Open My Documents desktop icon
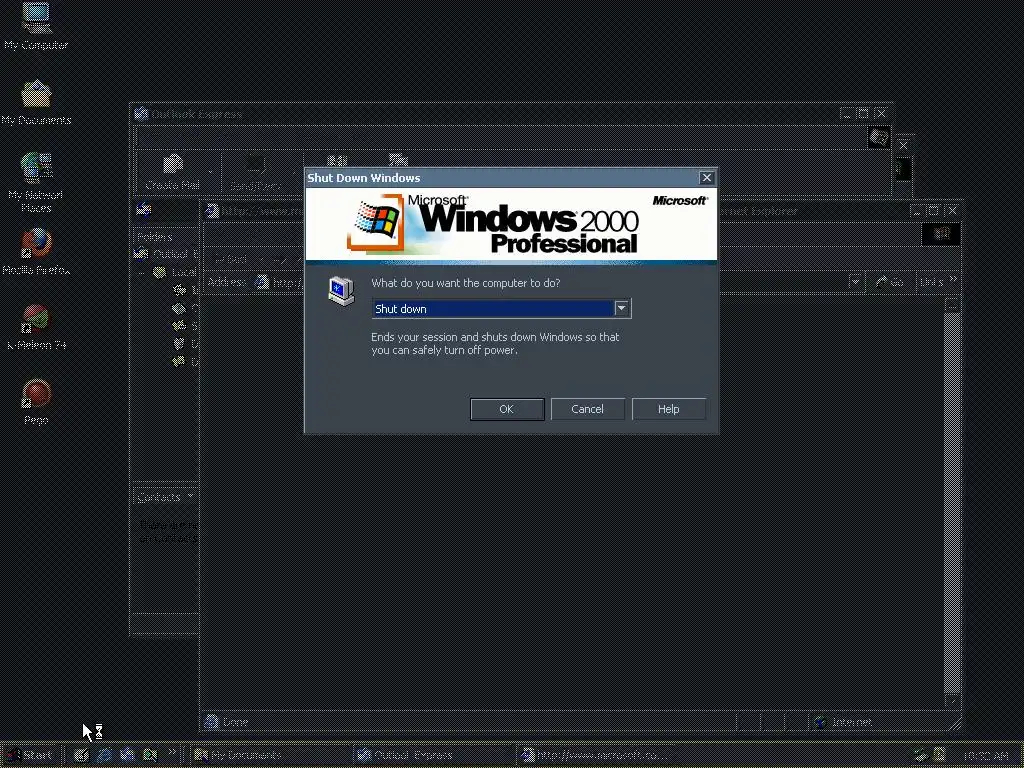Image resolution: width=1024 pixels, height=768 pixels. (36, 103)
